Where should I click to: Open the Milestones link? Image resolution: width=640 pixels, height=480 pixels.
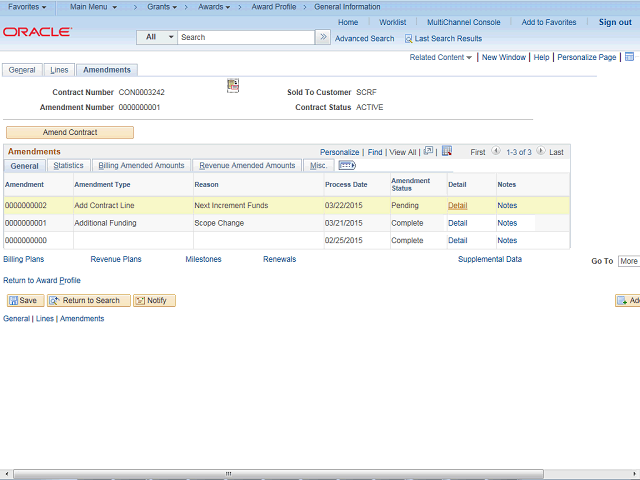tap(203, 259)
